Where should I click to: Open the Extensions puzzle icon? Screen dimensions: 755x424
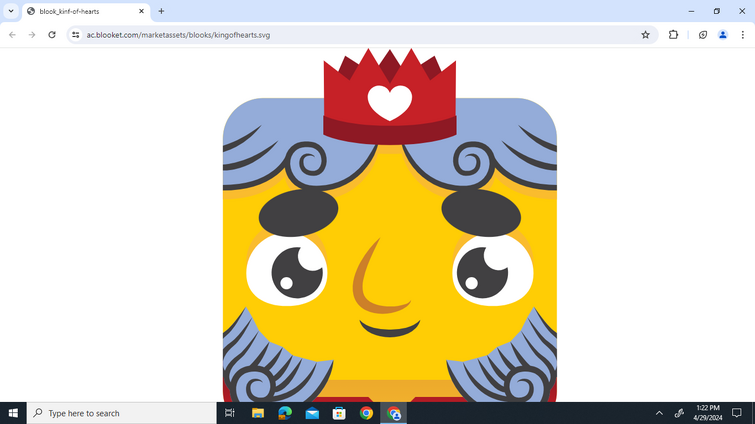coord(673,35)
